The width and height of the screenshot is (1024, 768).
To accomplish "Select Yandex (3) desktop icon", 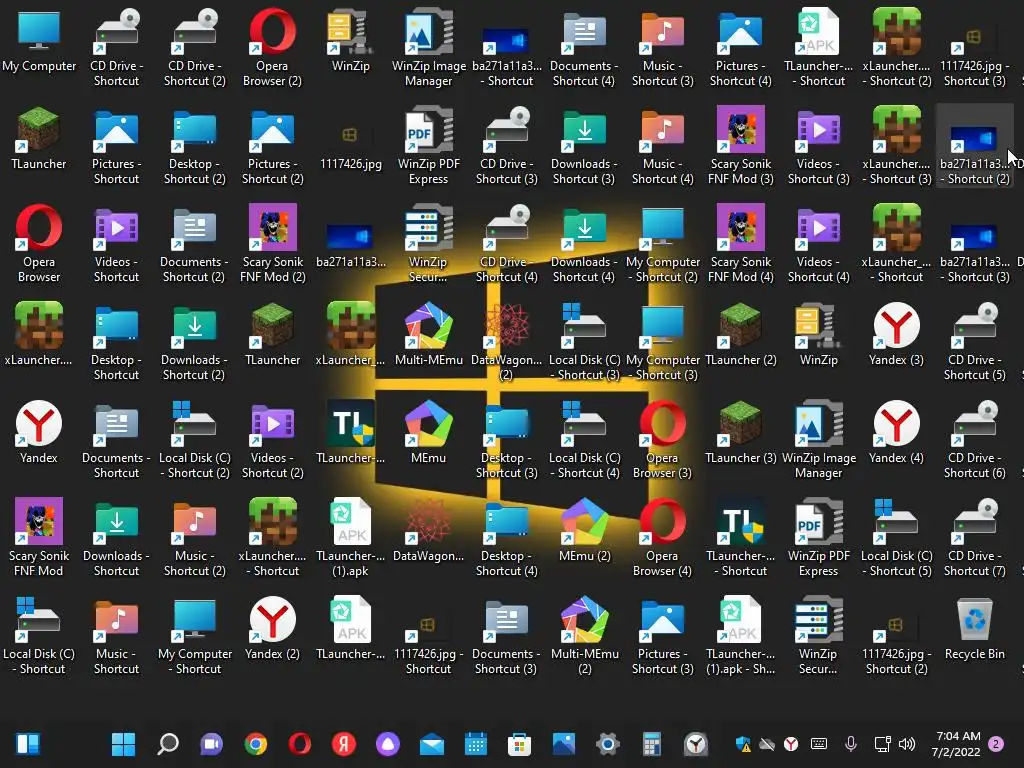I will [x=897, y=333].
